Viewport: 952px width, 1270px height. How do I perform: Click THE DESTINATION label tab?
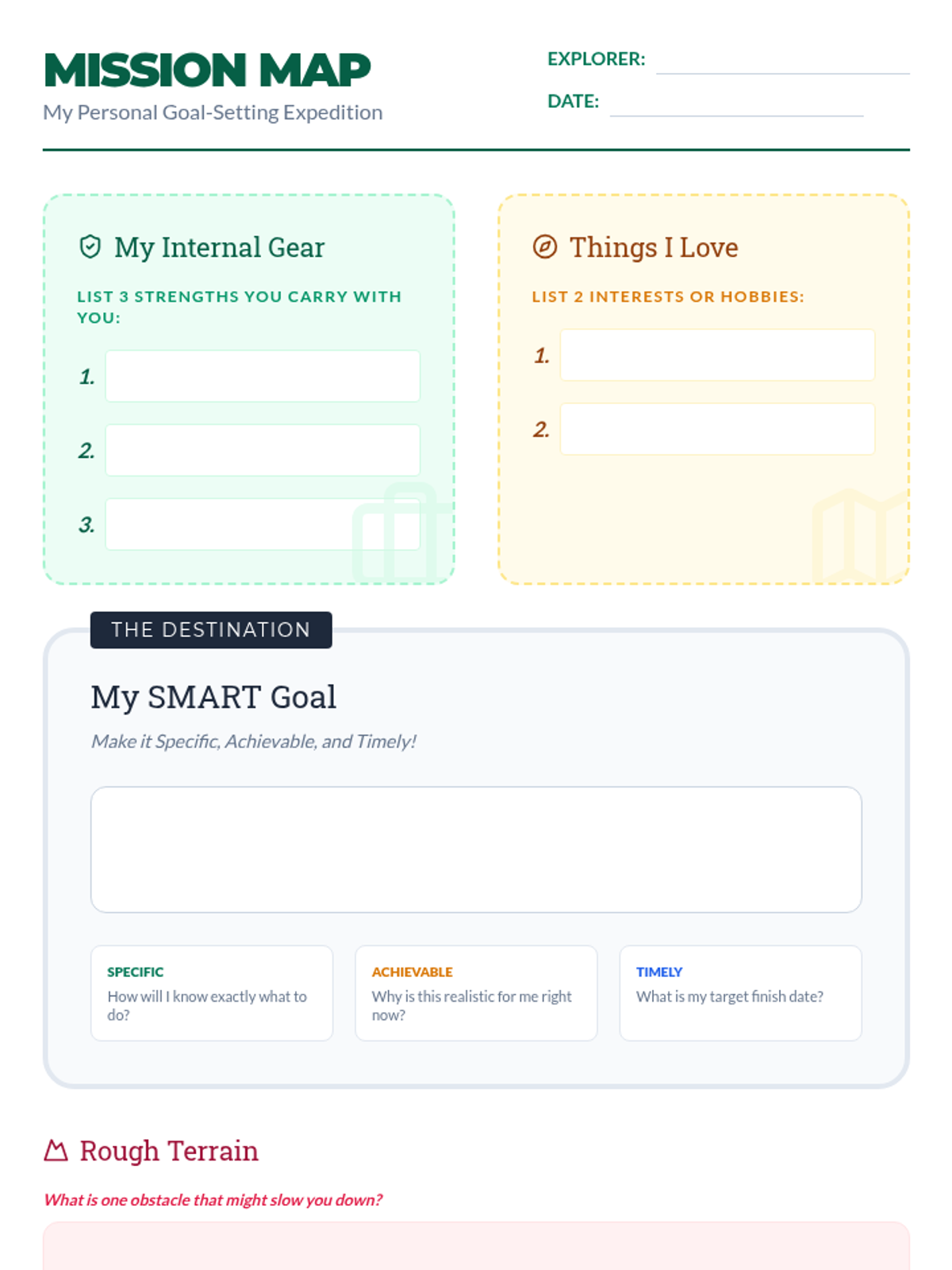pos(211,629)
